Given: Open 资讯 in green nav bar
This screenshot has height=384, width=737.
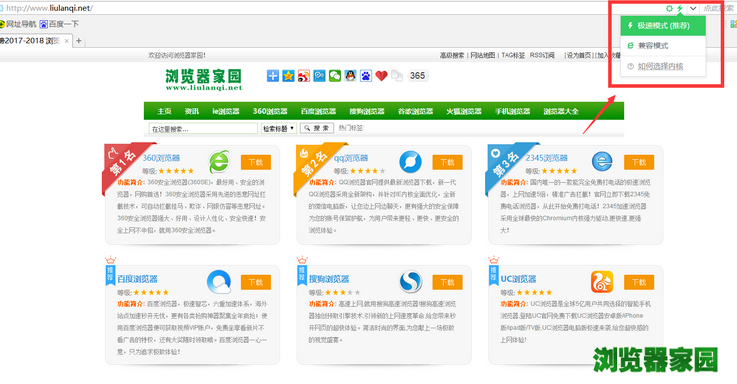Looking at the screenshot, I should (x=192, y=111).
